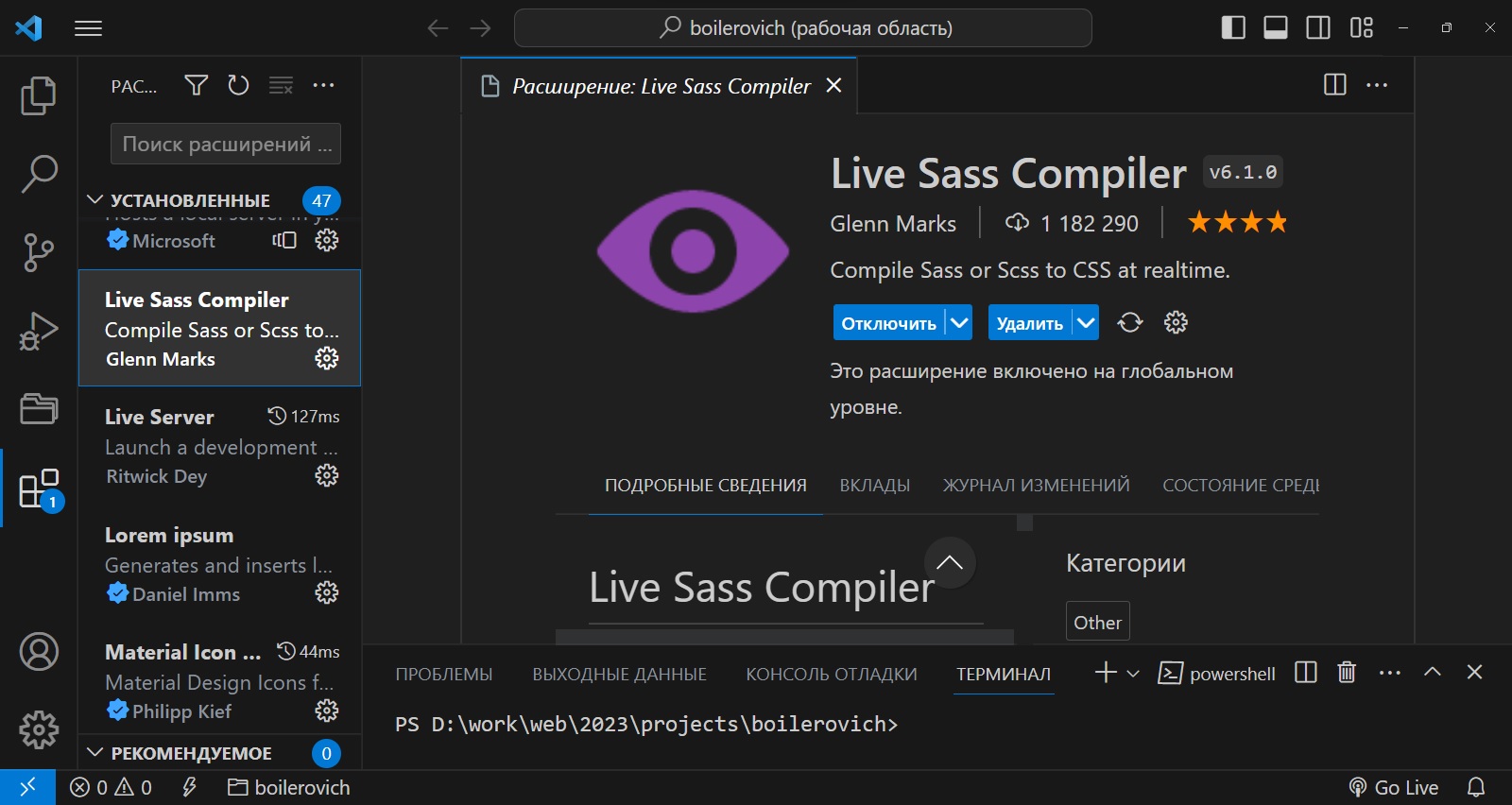Switch to КОНСОЛЬ ОТЛАДКИ panel tab
1512x805 pixels.
pos(832,674)
